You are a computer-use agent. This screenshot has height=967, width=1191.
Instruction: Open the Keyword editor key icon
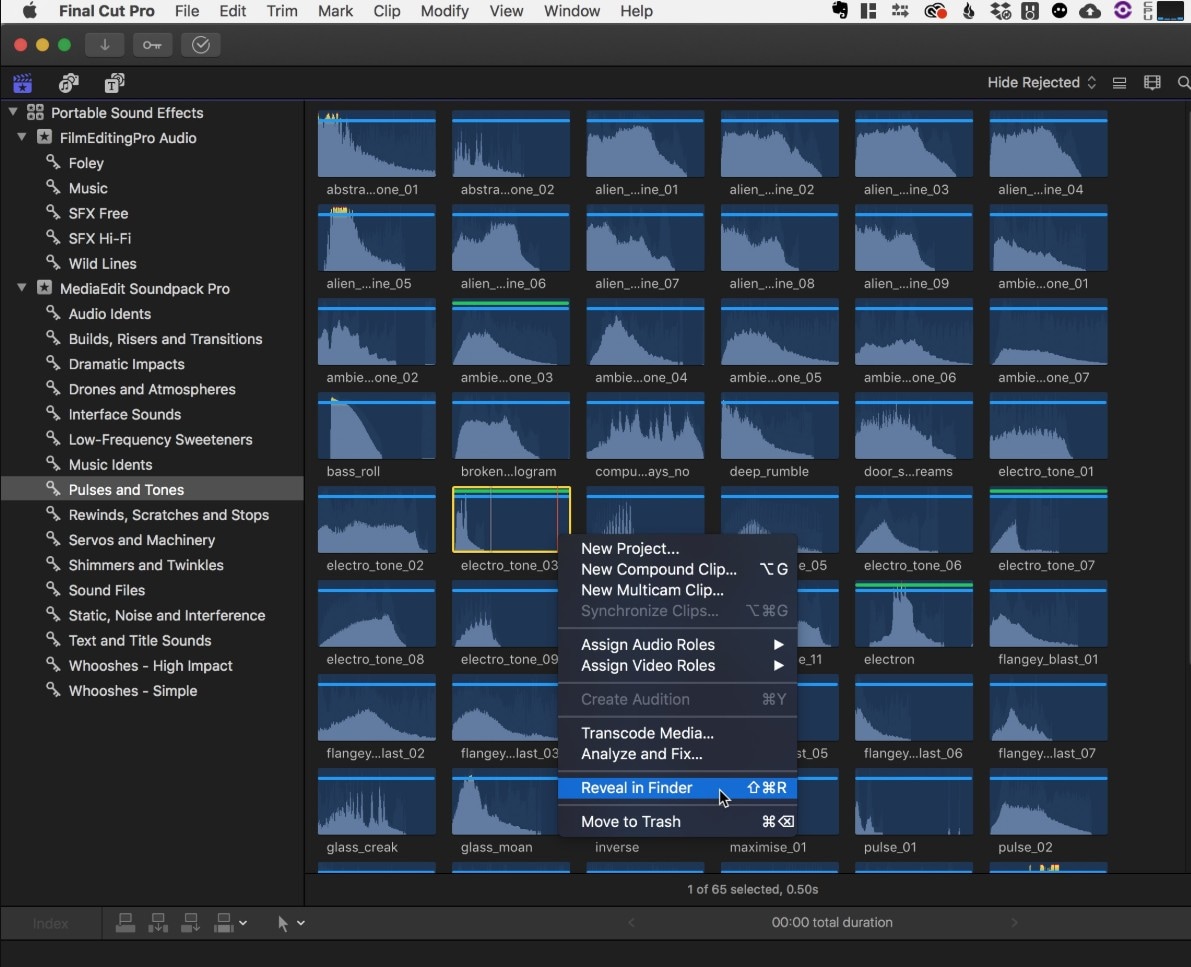(152, 45)
